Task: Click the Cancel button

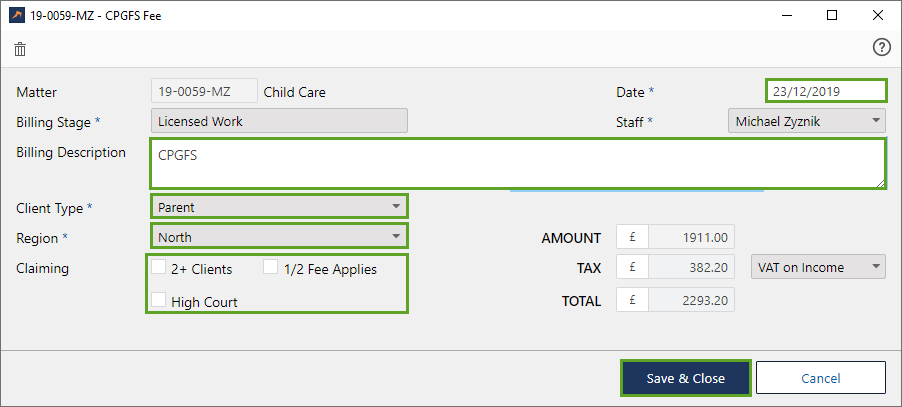Action: [x=820, y=378]
